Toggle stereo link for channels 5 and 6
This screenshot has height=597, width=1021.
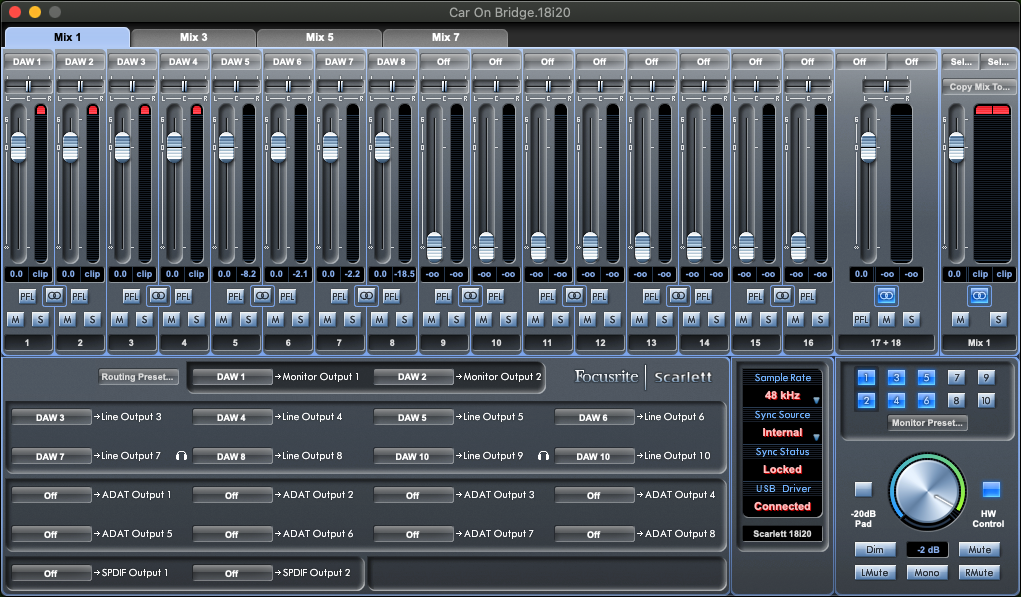click(262, 296)
